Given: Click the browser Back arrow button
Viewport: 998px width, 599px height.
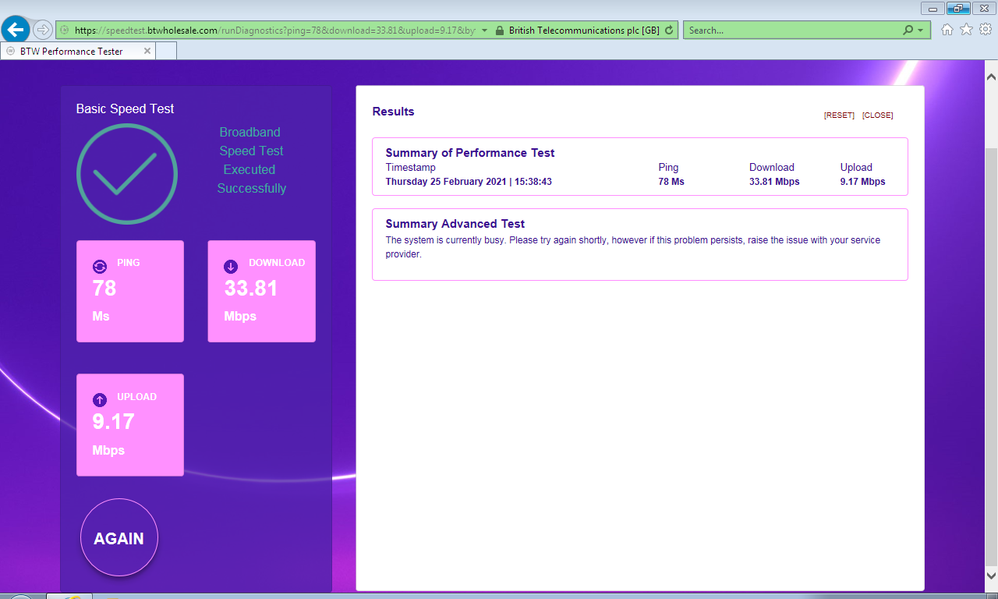Looking at the screenshot, I should click(x=16, y=30).
